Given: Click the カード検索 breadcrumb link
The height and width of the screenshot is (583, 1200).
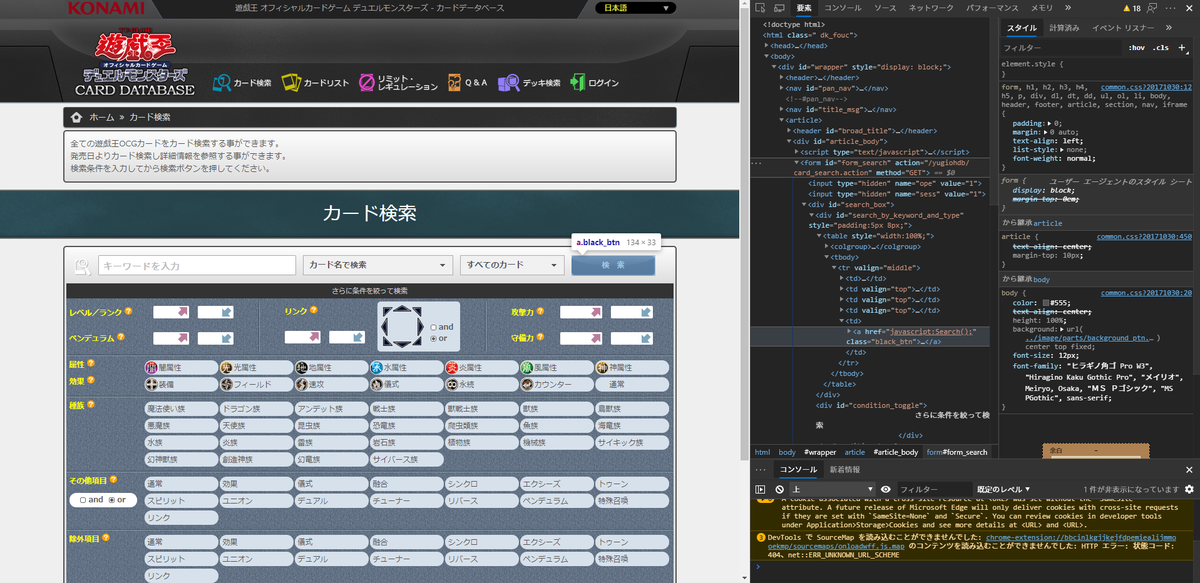Looking at the screenshot, I should click(x=149, y=117).
